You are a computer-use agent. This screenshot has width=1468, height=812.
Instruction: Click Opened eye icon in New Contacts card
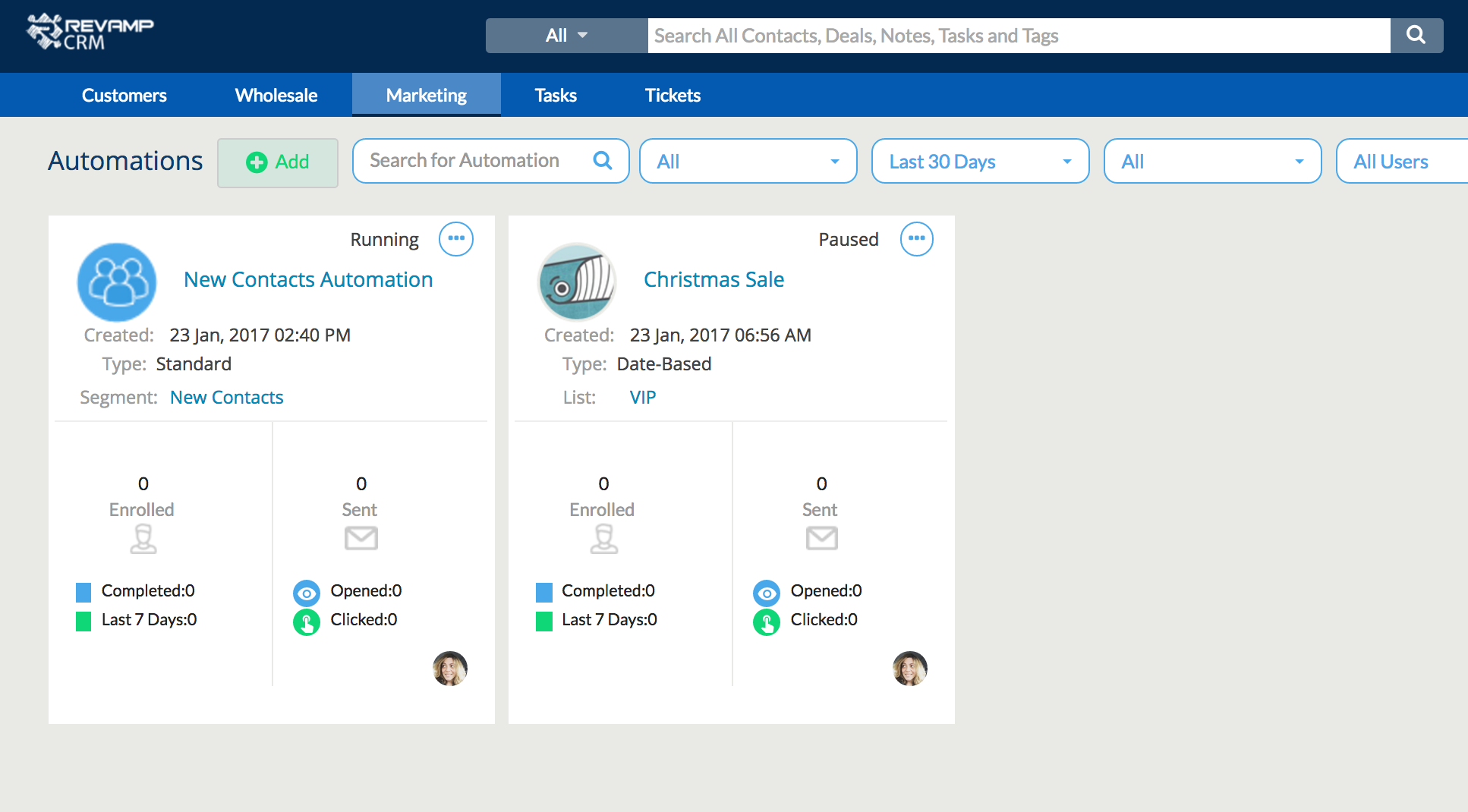point(307,593)
